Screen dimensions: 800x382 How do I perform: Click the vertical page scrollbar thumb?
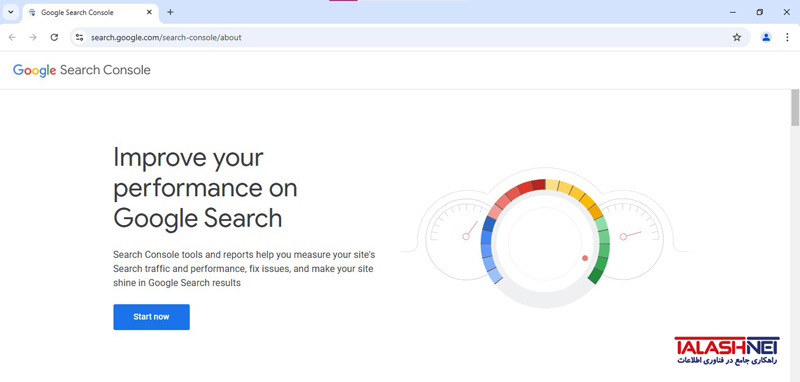795,108
